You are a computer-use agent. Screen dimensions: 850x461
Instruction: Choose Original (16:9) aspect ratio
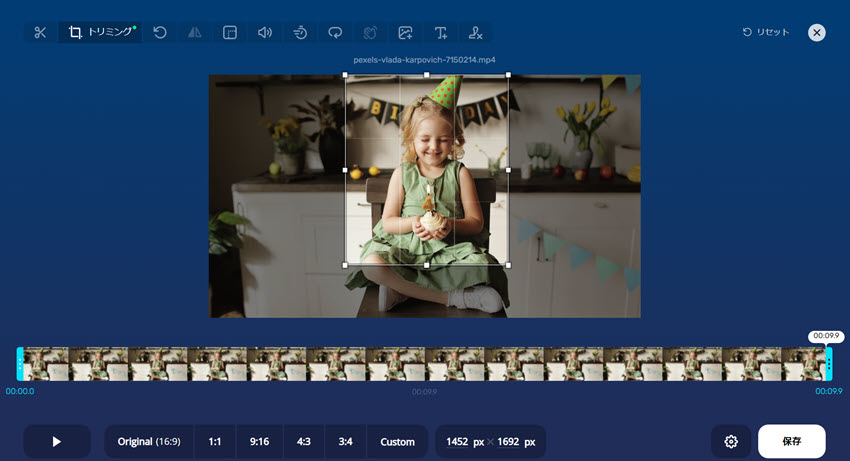pyautogui.click(x=149, y=442)
